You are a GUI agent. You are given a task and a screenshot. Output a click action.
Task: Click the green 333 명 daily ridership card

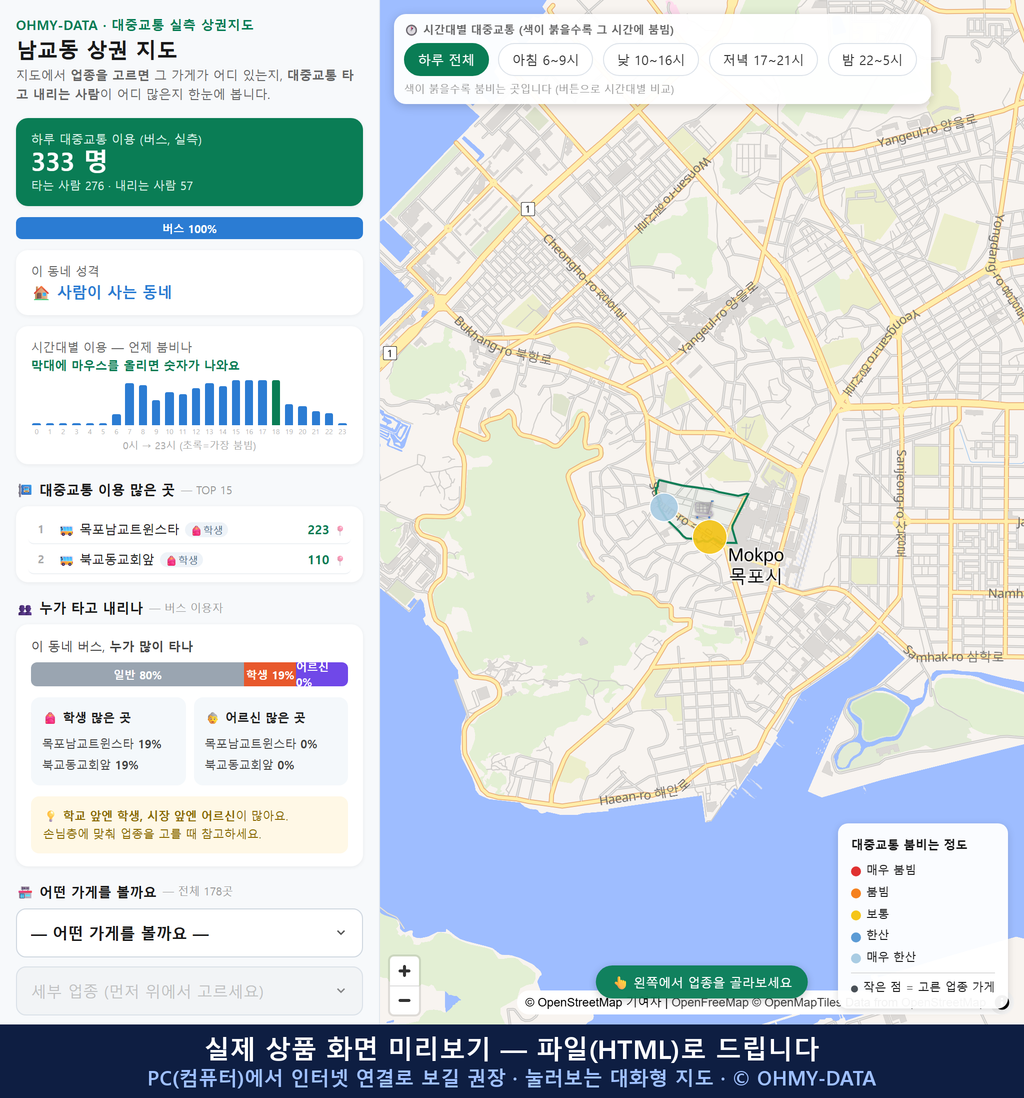[189, 162]
